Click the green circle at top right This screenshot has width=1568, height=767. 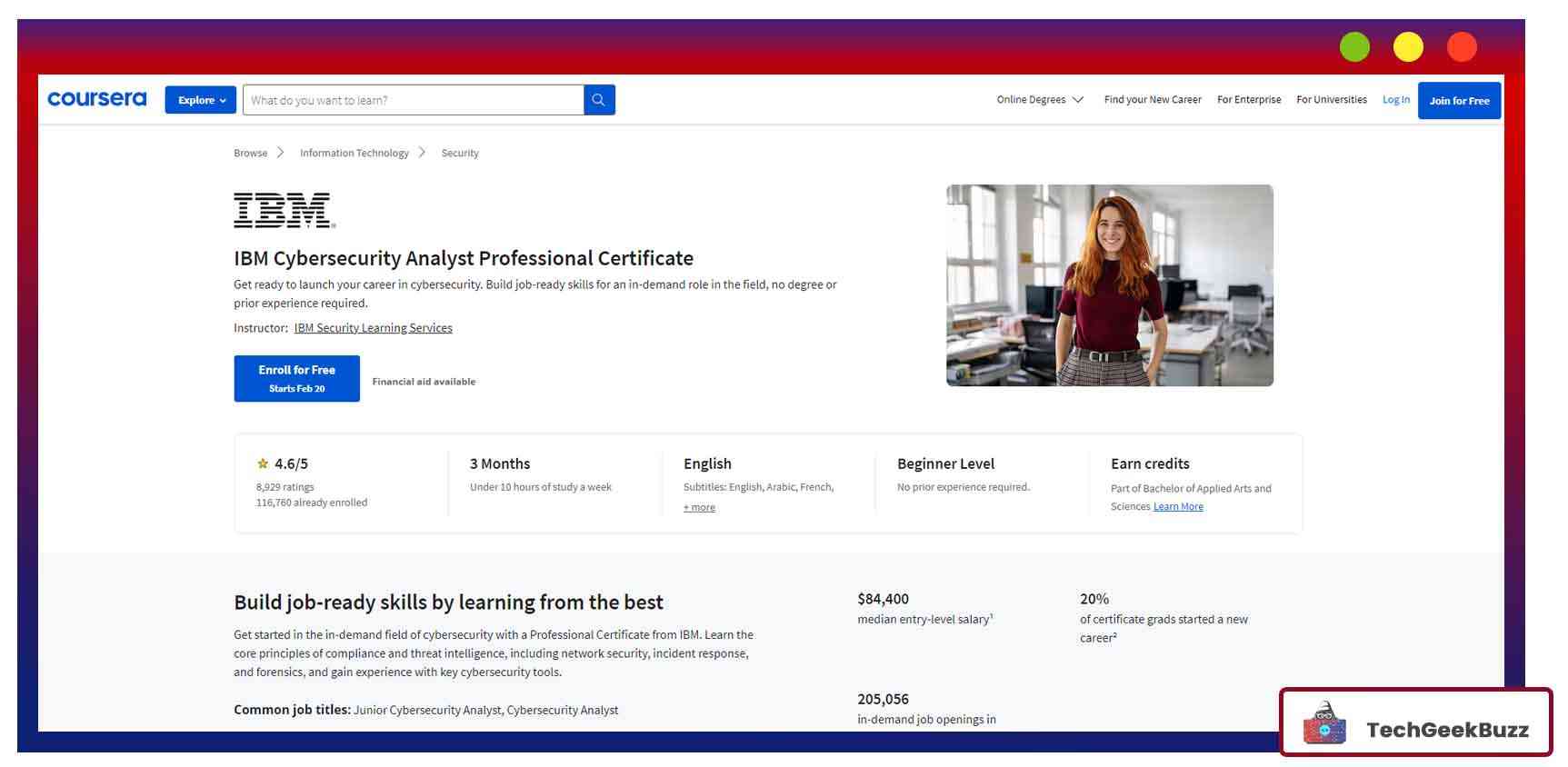point(1353,47)
